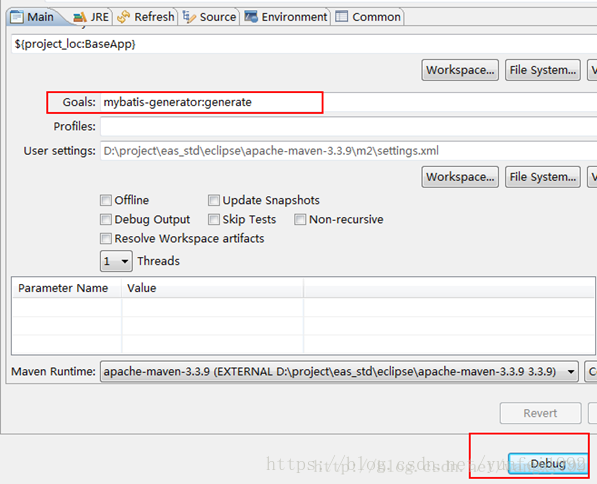
Task: Click the User settings path field
Action: click(348, 151)
